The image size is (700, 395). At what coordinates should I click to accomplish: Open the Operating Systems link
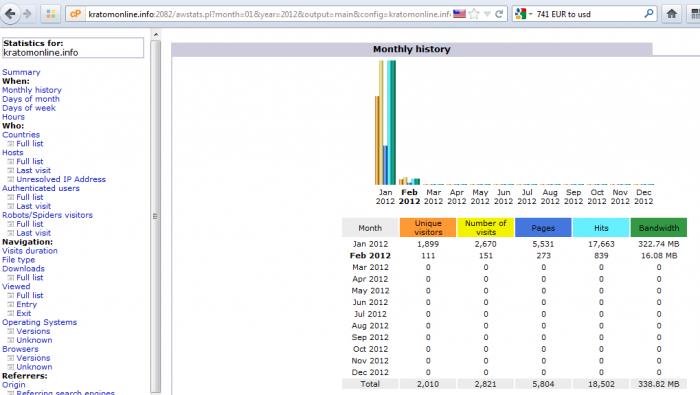pyautogui.click(x=39, y=322)
